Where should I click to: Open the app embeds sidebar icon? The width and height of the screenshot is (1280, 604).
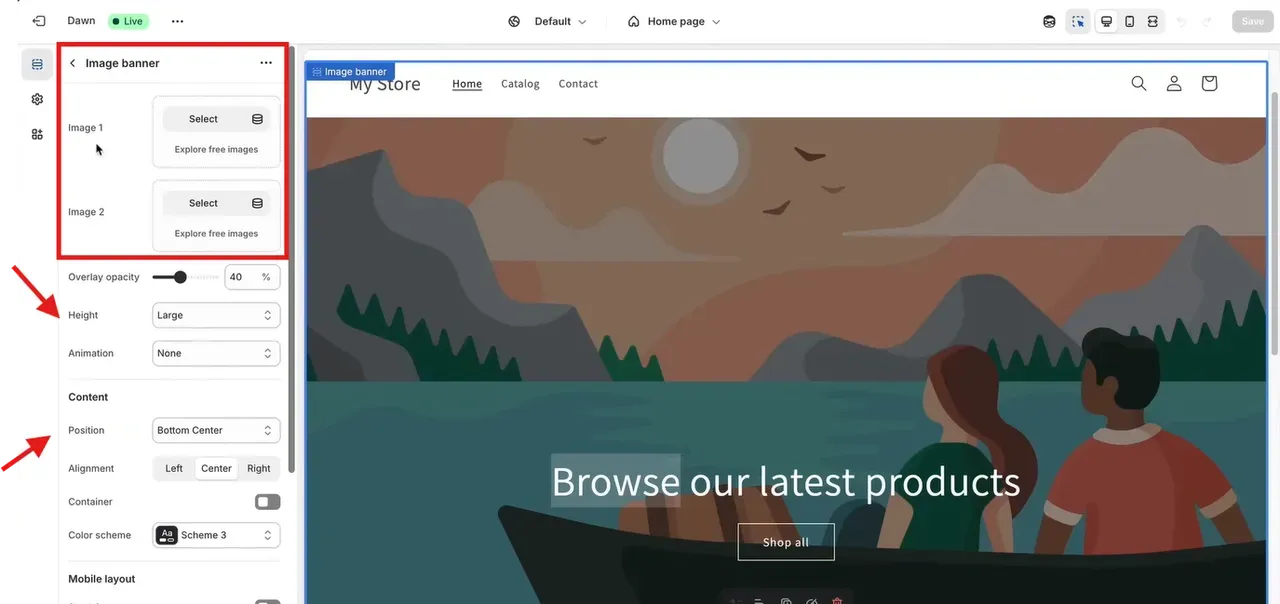tap(37, 134)
